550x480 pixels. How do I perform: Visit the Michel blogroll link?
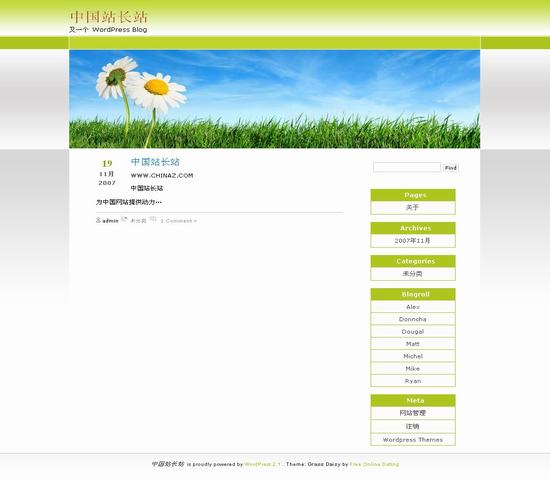413,356
